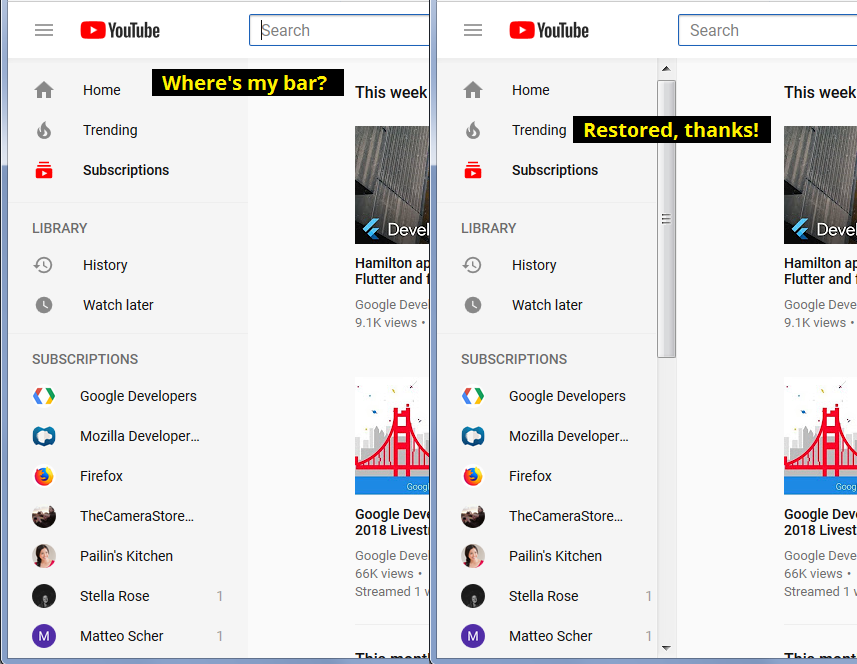
Task: Select the Watch later clock icon
Action: pos(44,304)
